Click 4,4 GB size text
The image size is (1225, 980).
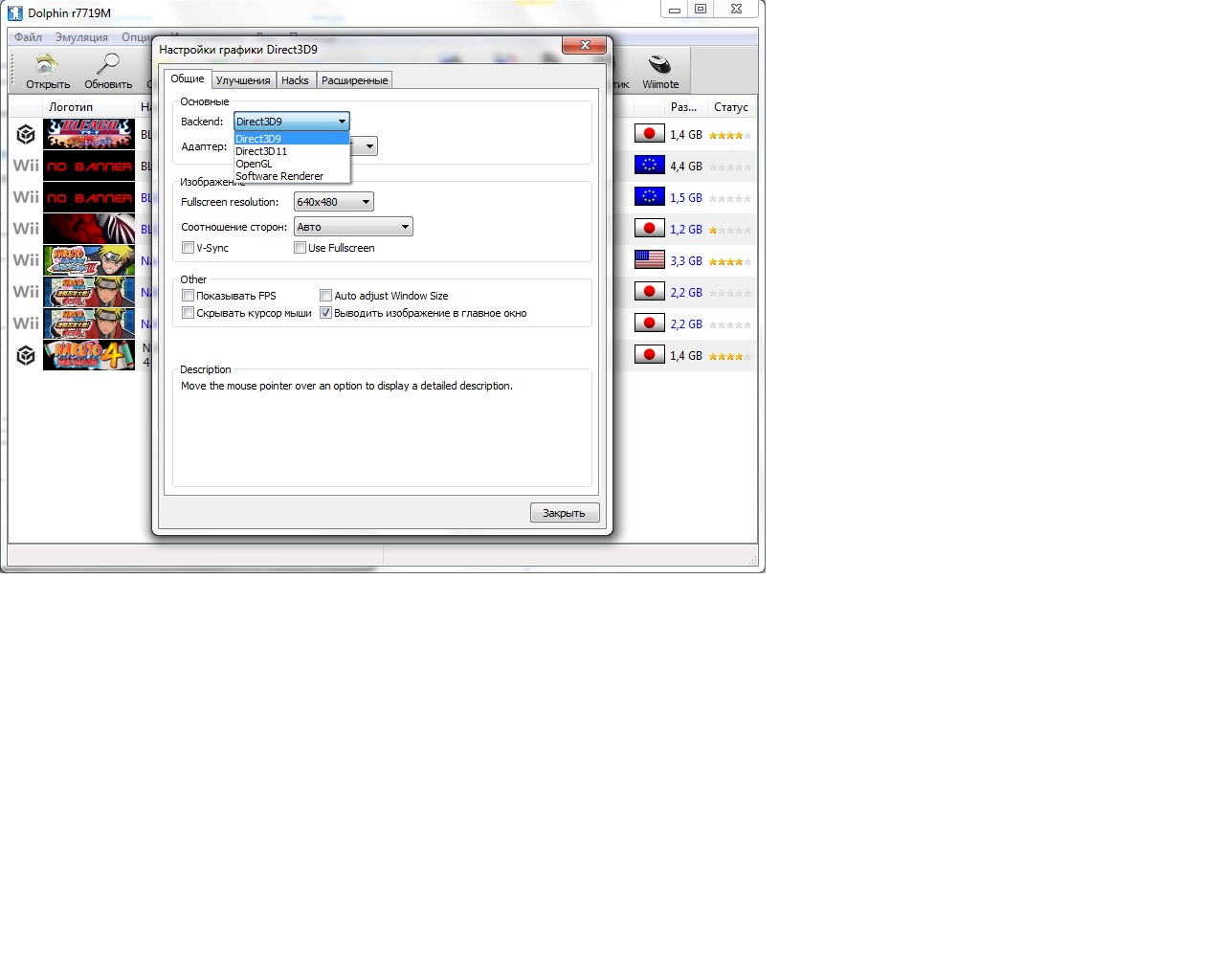[x=686, y=167]
